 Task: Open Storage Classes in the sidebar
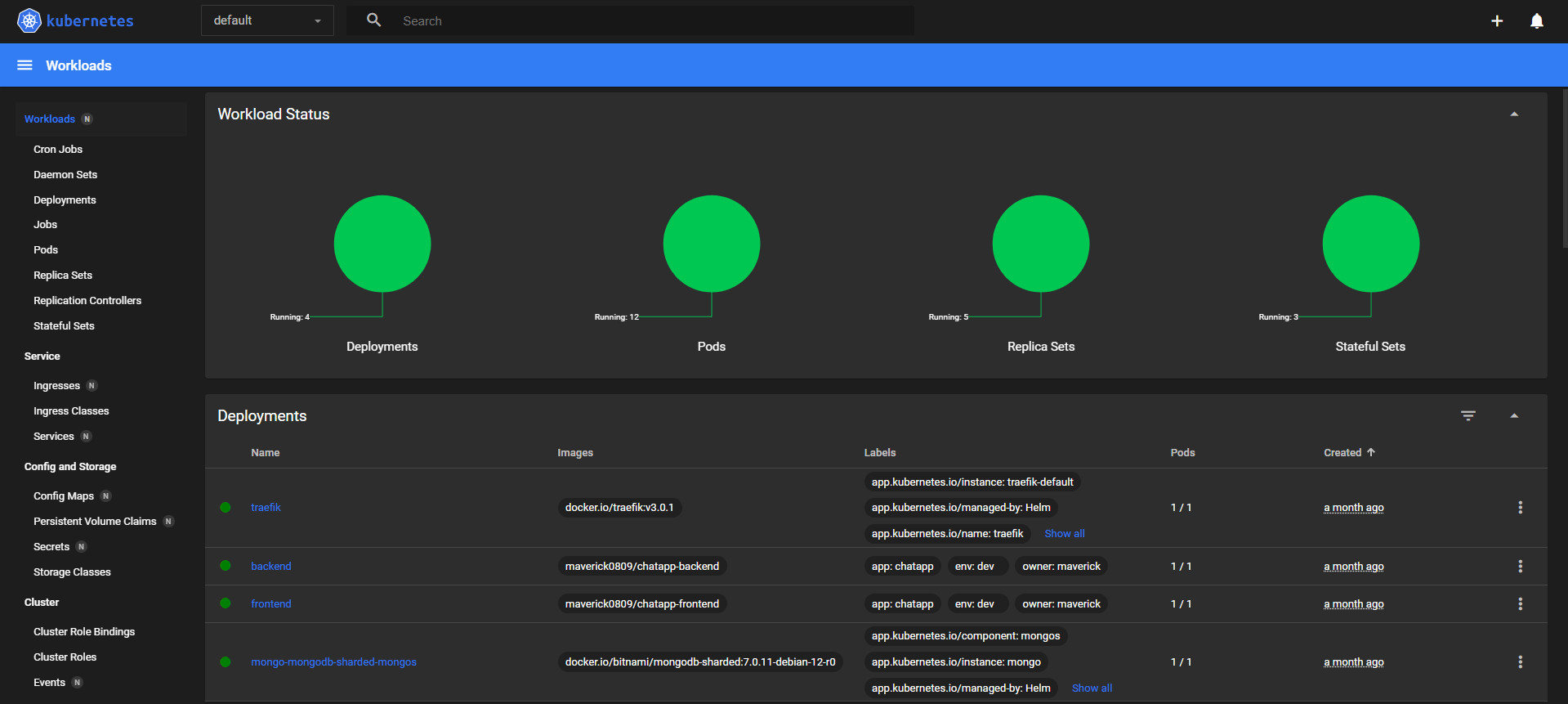(x=72, y=572)
